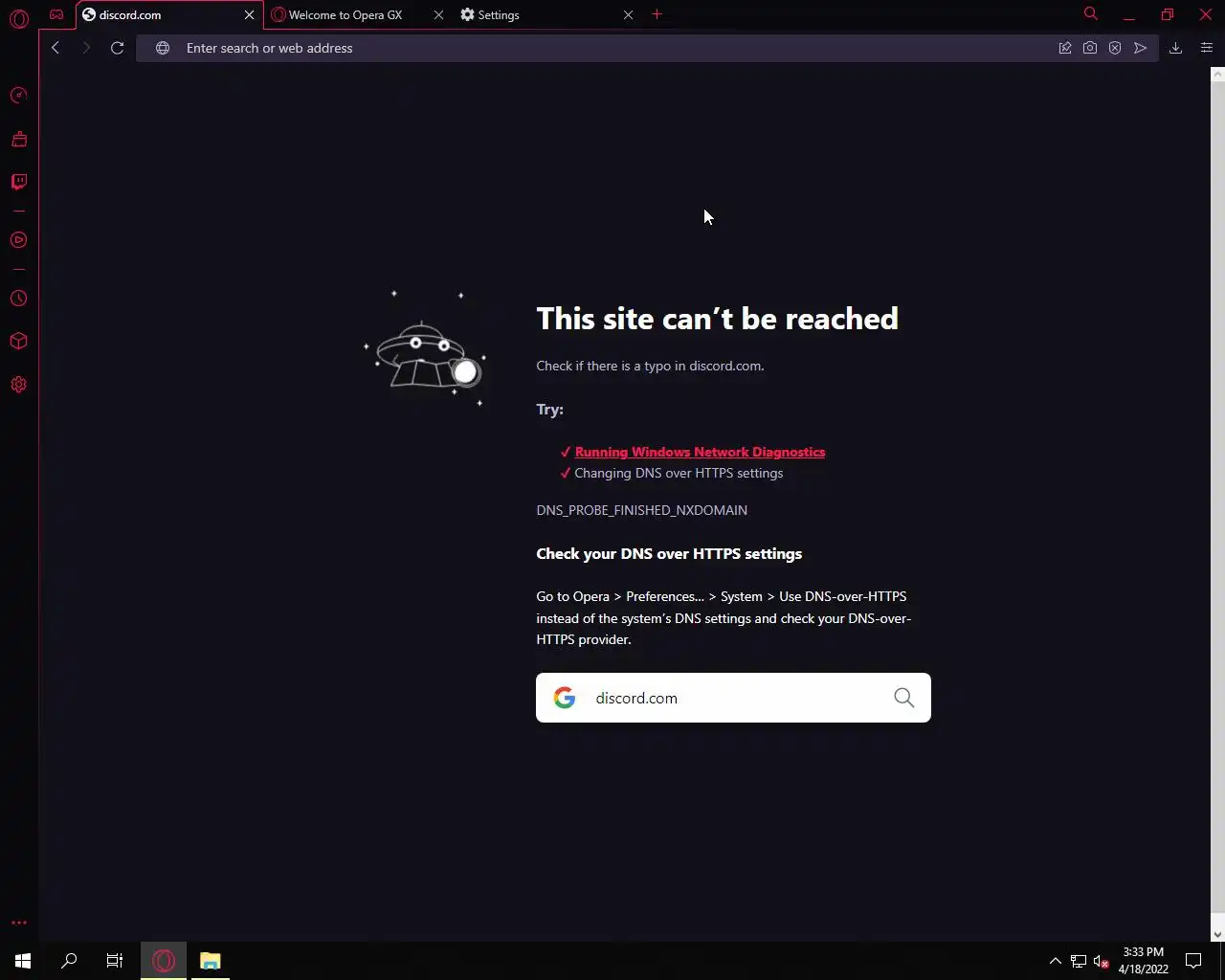
Task: Open the Easy Setup menu icon
Action: (1206, 48)
